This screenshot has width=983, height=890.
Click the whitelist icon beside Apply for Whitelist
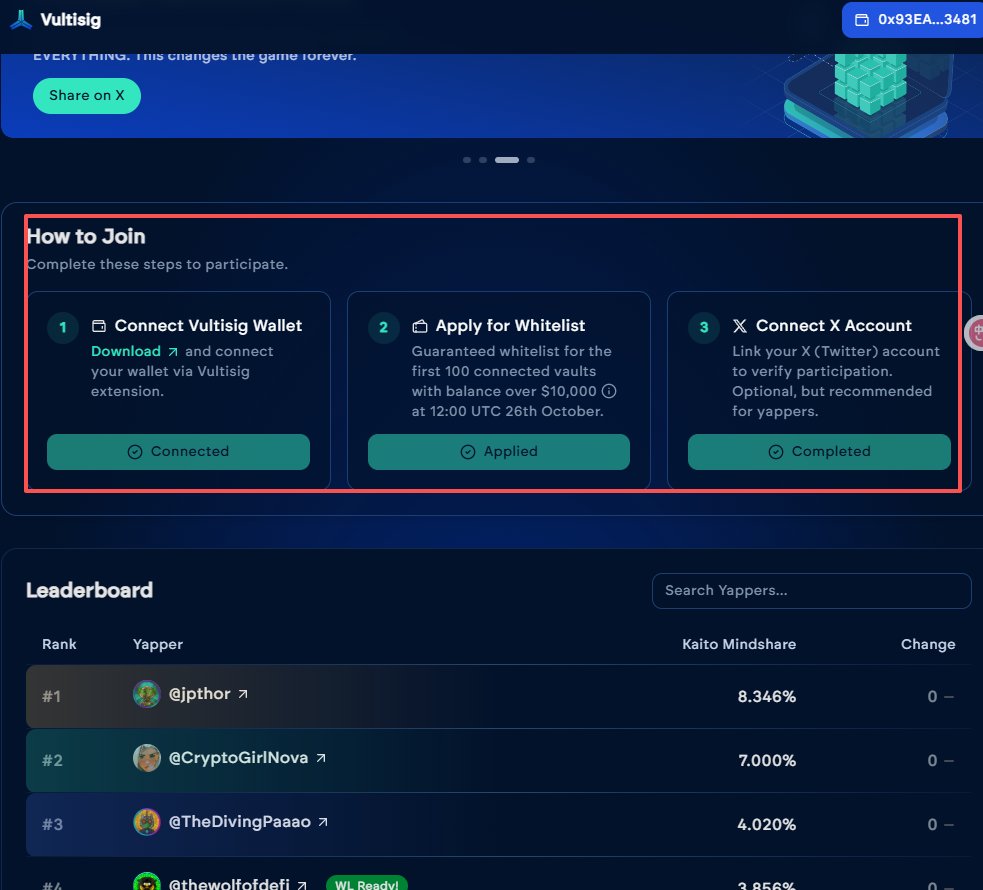click(x=419, y=326)
